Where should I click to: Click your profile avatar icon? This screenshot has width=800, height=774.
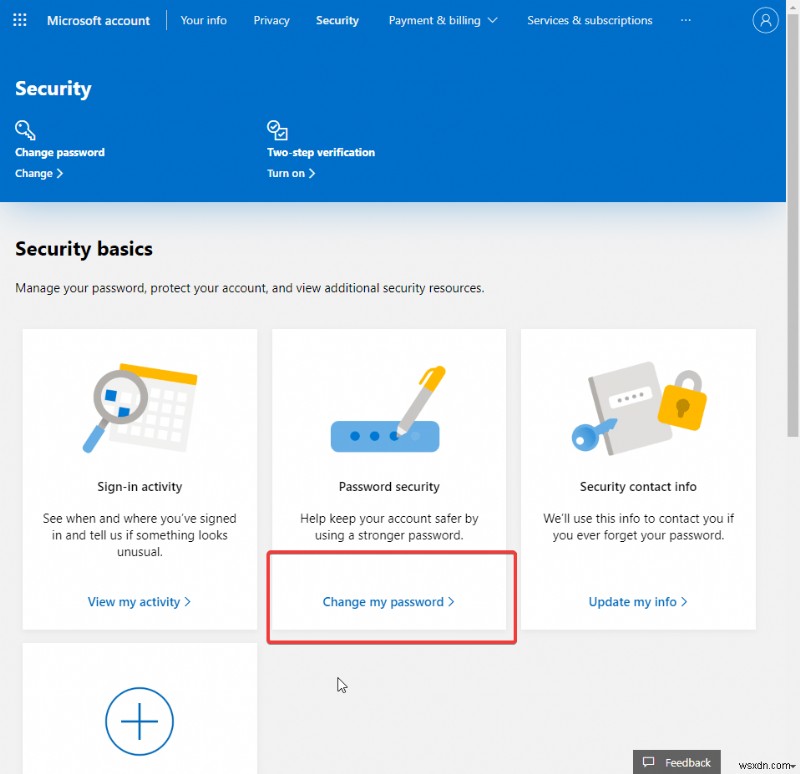point(765,19)
